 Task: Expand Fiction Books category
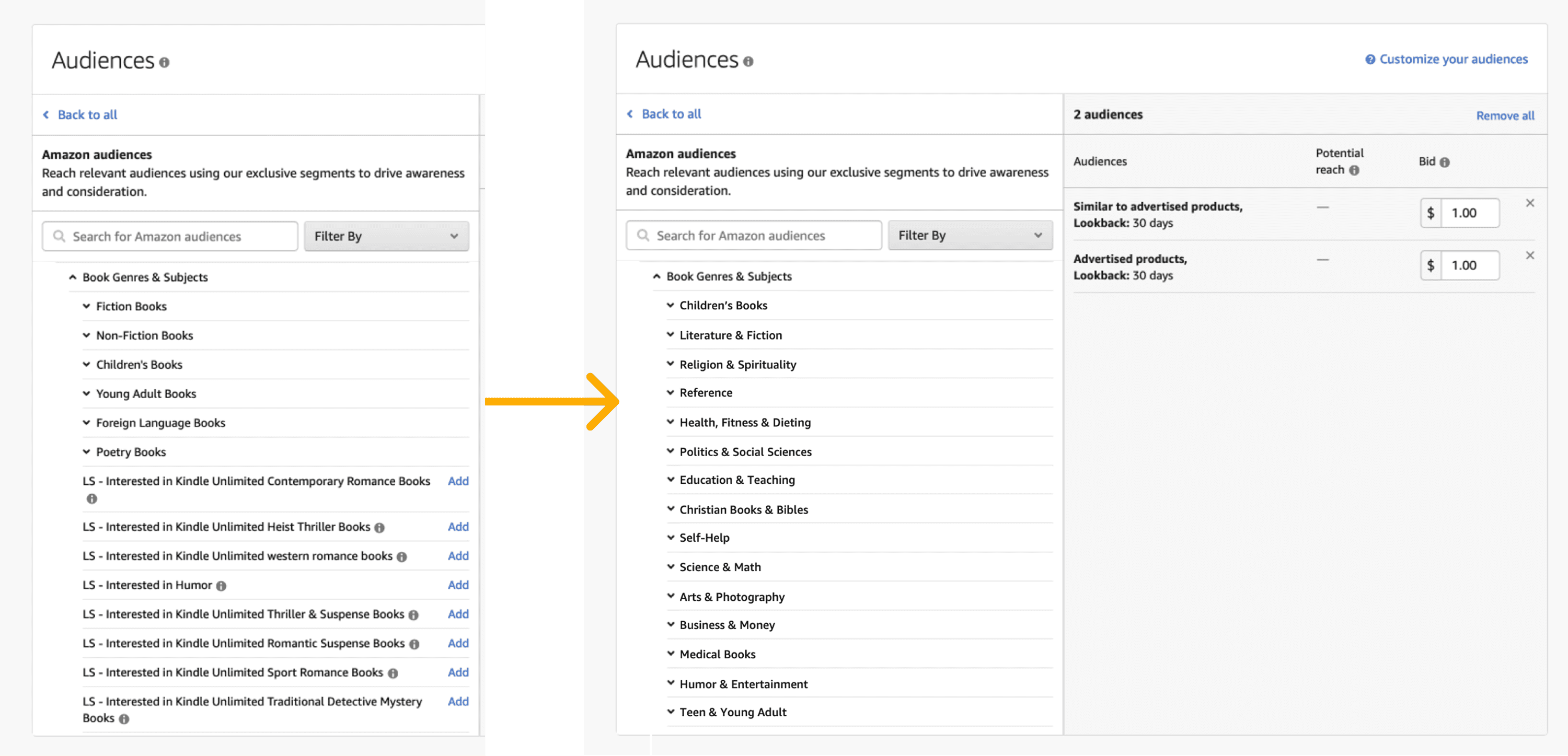click(x=86, y=306)
